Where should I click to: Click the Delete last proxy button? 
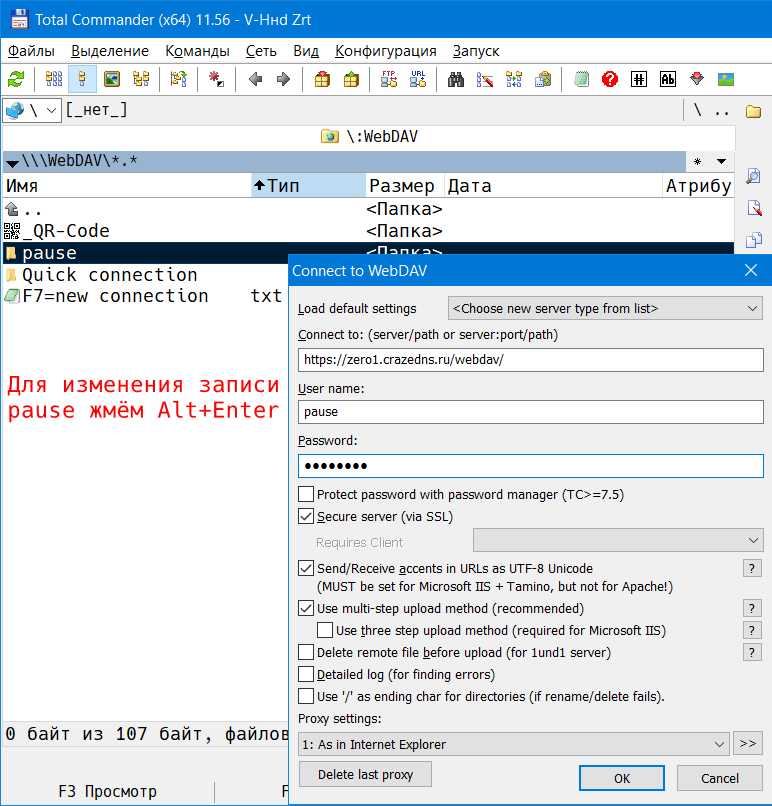click(x=365, y=775)
